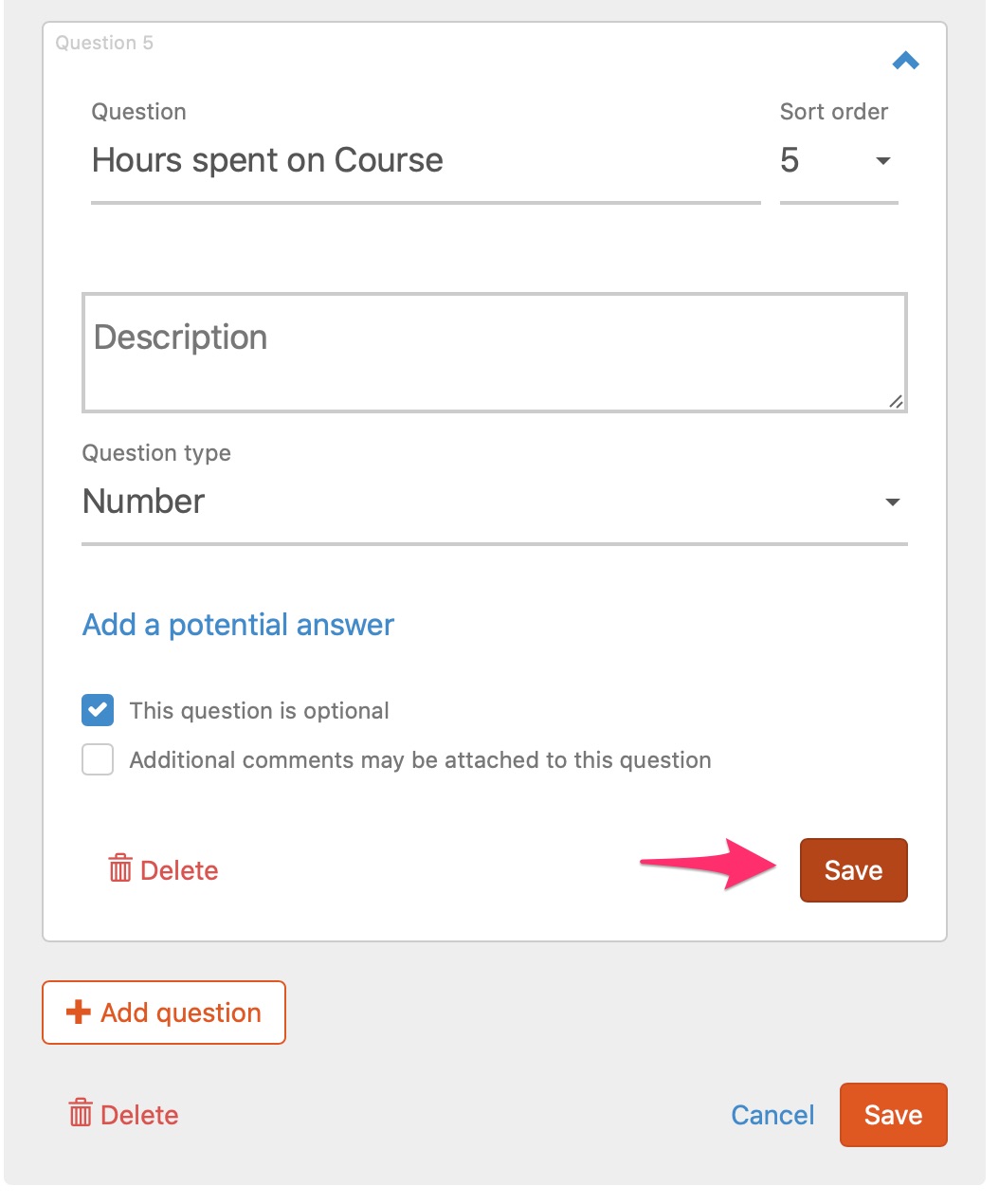Viewport: 999px width, 1204px height.
Task: Enable additional comments checkbox
Action: [98, 759]
